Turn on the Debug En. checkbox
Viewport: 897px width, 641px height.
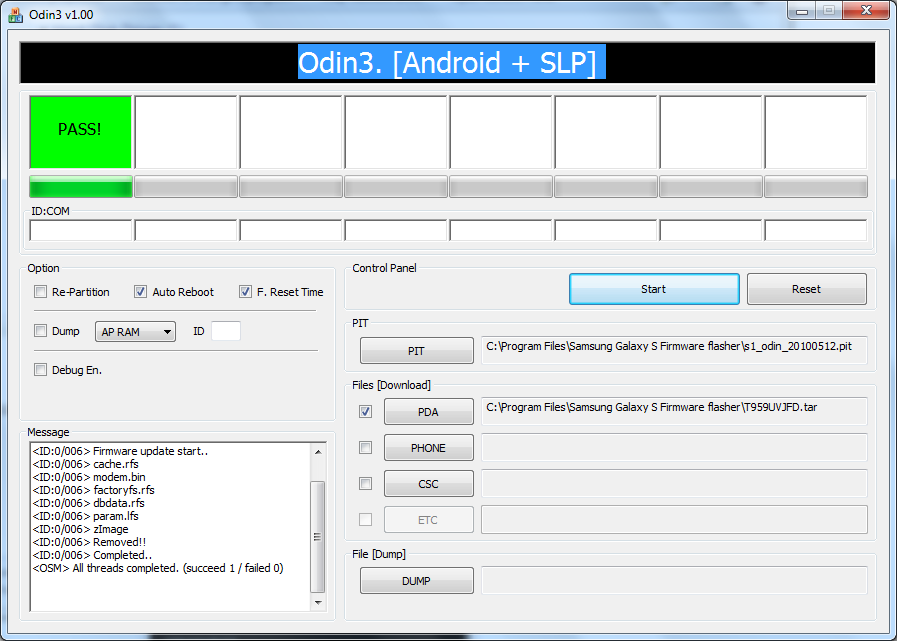(x=40, y=370)
